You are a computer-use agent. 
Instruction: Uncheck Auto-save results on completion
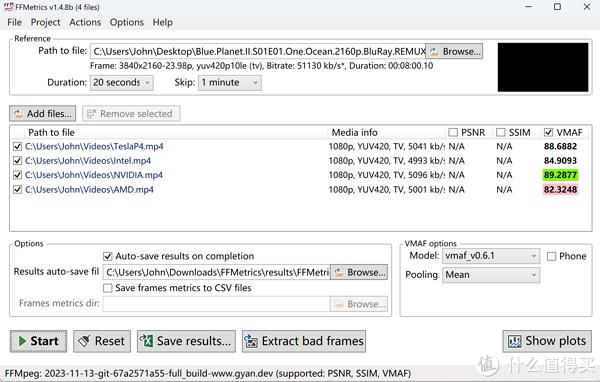(108, 256)
